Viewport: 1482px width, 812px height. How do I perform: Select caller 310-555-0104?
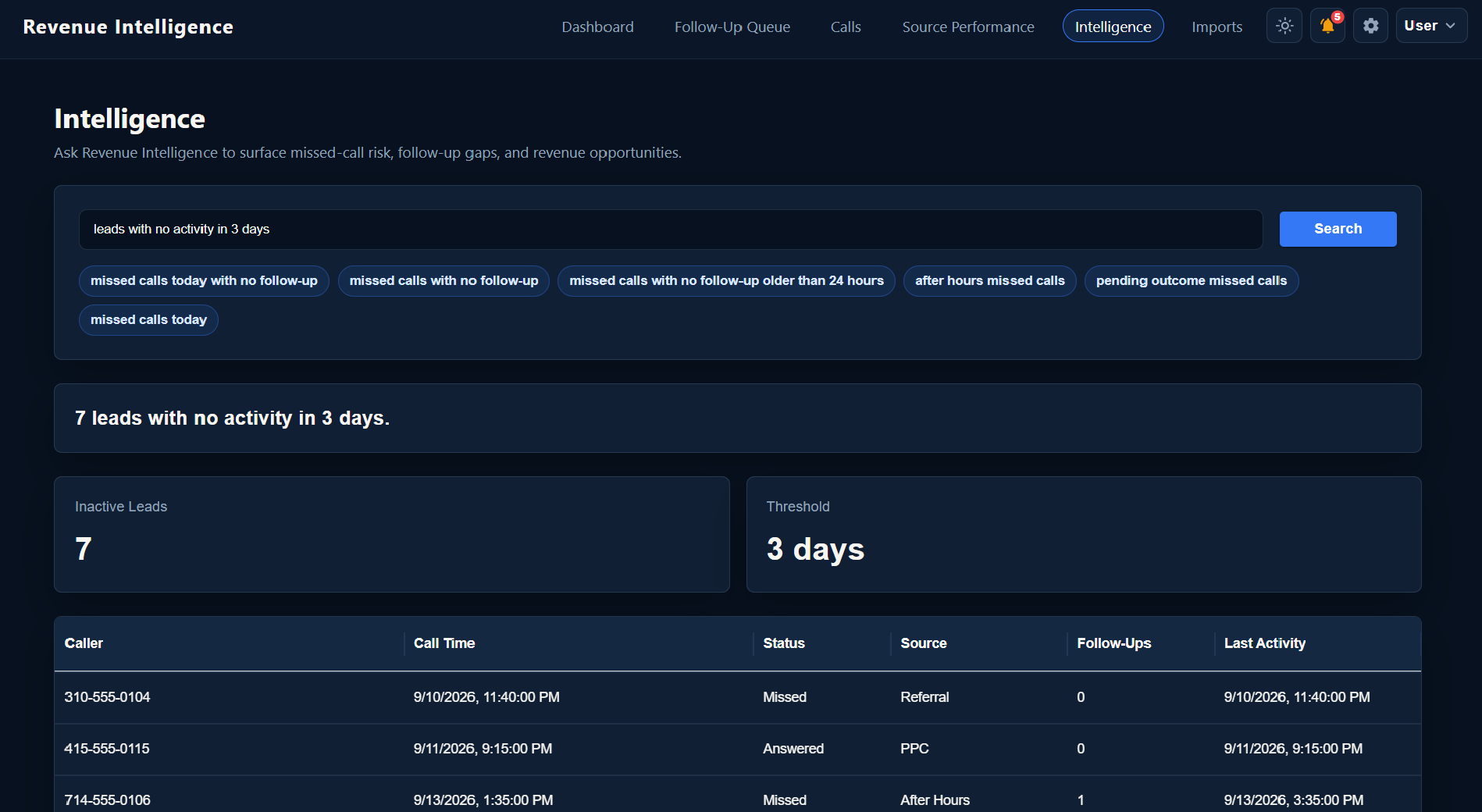107,697
